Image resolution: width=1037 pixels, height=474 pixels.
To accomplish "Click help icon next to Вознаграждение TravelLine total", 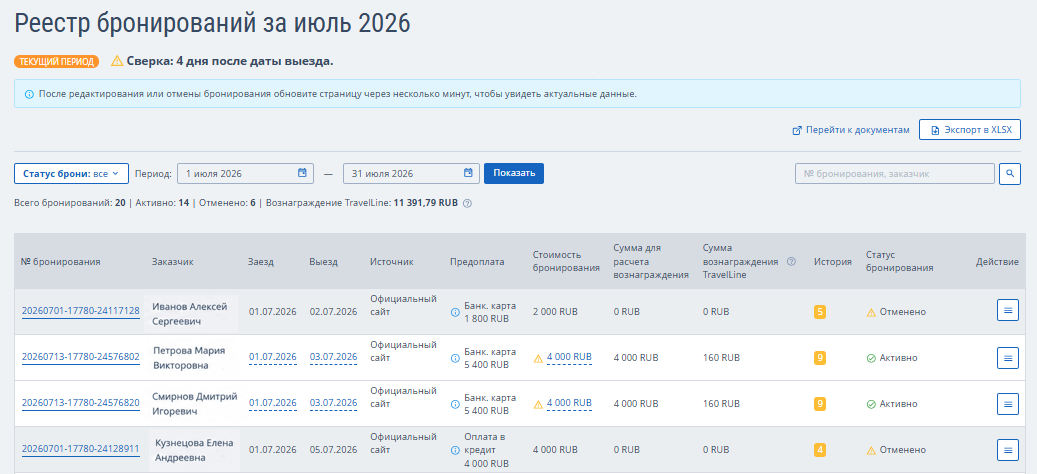I will pyautogui.click(x=468, y=204).
